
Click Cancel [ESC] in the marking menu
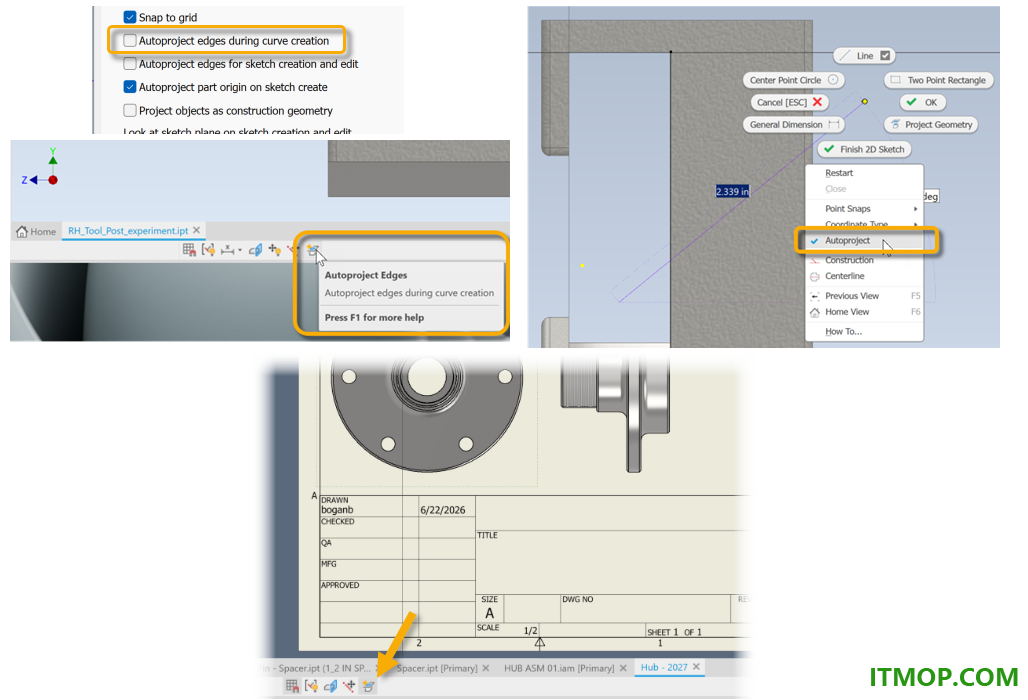789,102
